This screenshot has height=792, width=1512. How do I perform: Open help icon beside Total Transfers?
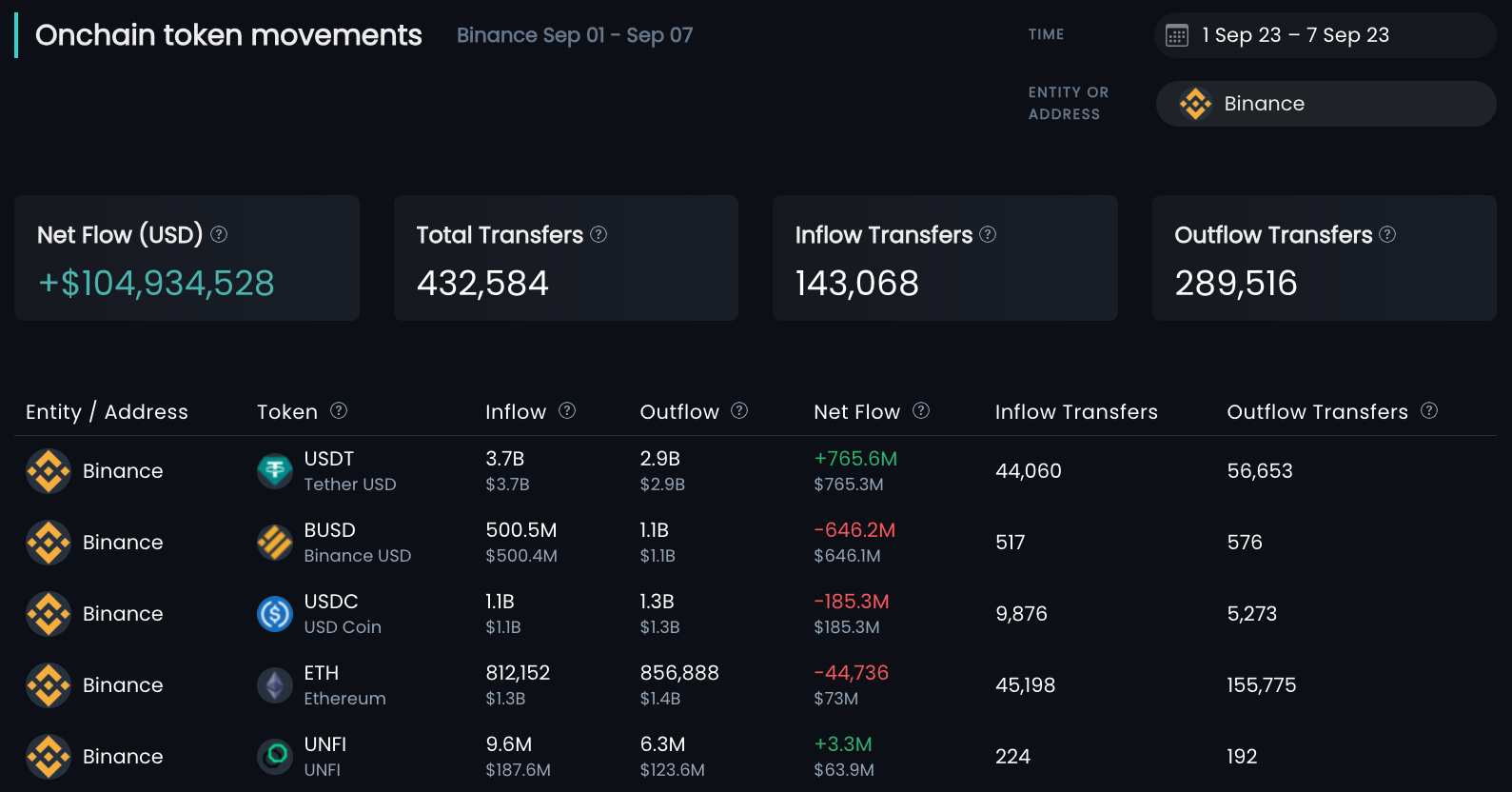click(599, 234)
